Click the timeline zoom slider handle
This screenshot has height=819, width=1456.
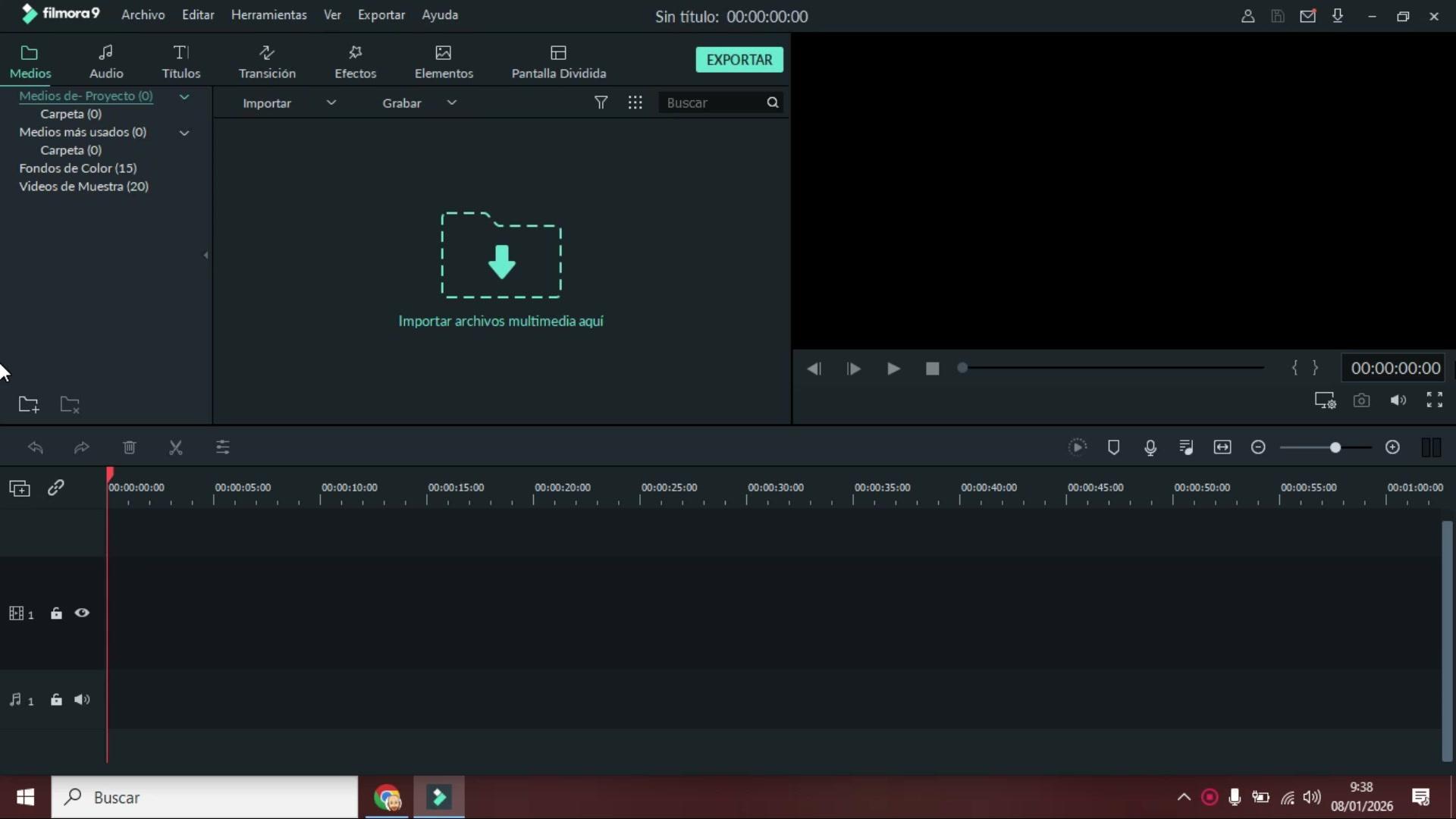click(1335, 447)
